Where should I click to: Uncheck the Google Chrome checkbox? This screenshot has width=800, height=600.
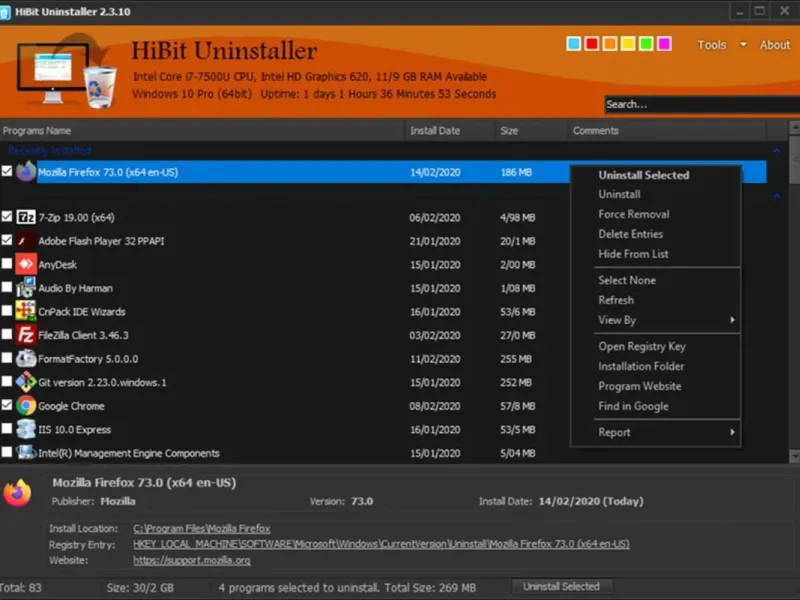pos(7,405)
